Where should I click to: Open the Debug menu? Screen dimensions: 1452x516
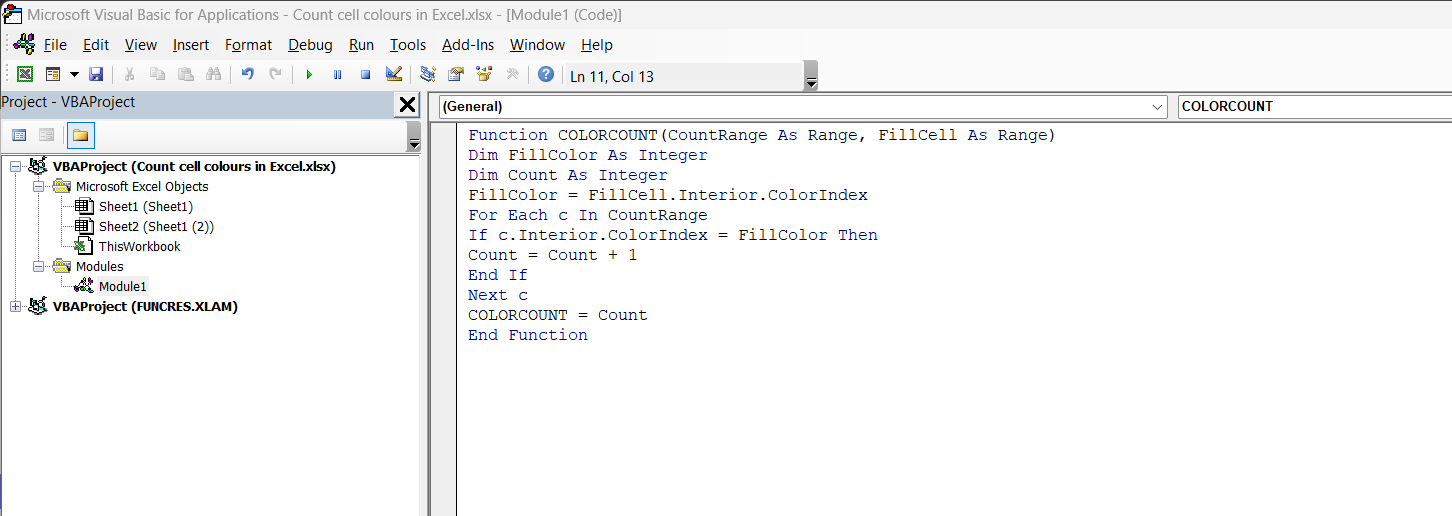tap(311, 45)
